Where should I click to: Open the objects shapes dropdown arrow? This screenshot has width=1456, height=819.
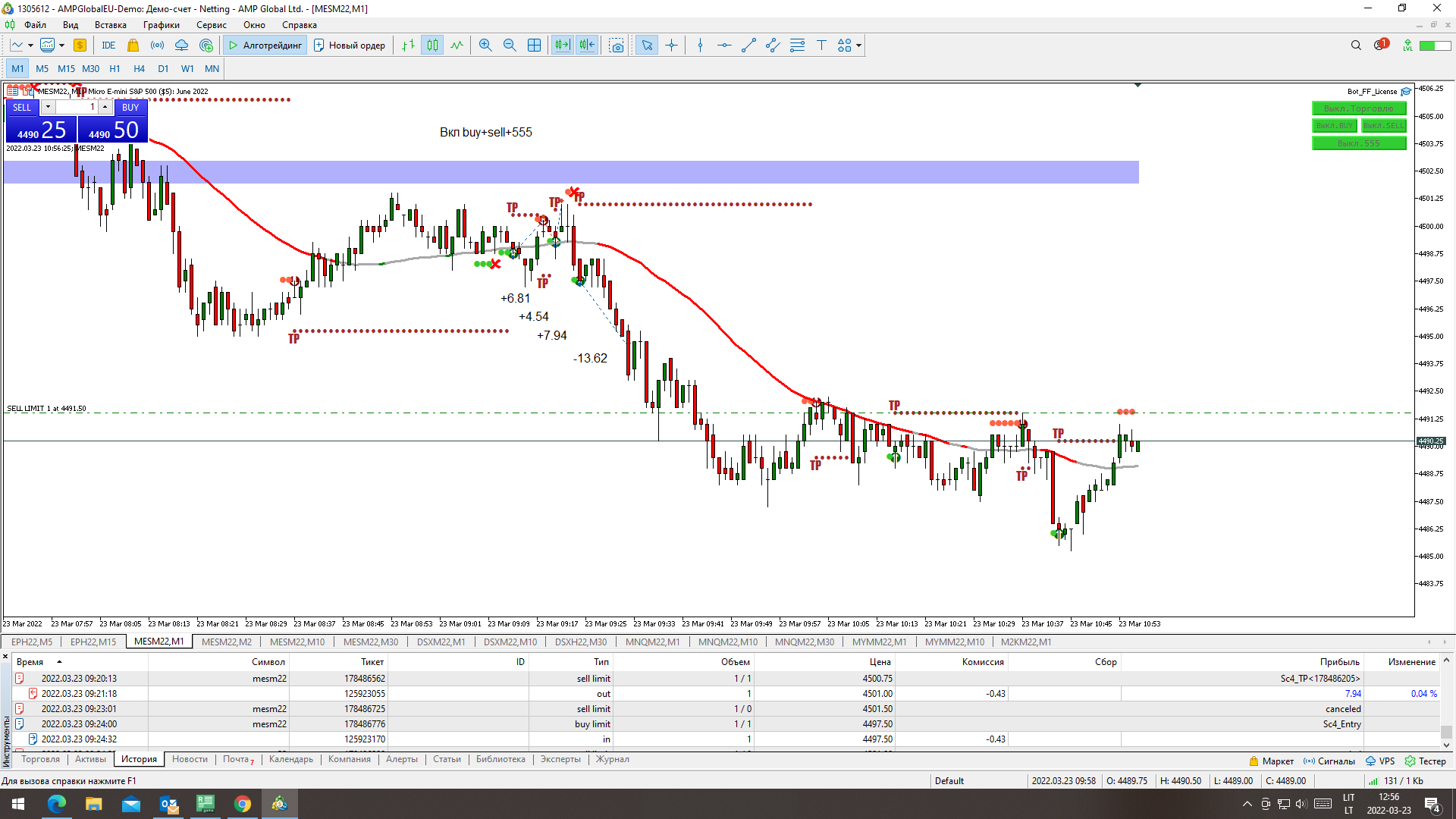click(x=858, y=45)
